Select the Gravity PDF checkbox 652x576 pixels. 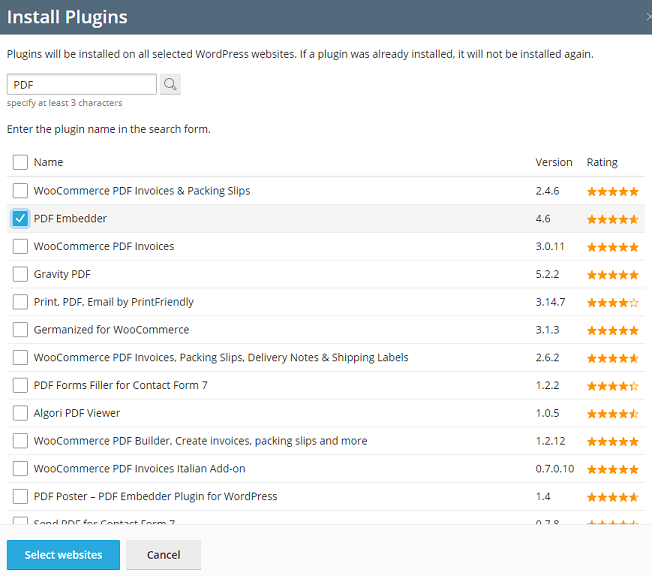tap(20, 274)
